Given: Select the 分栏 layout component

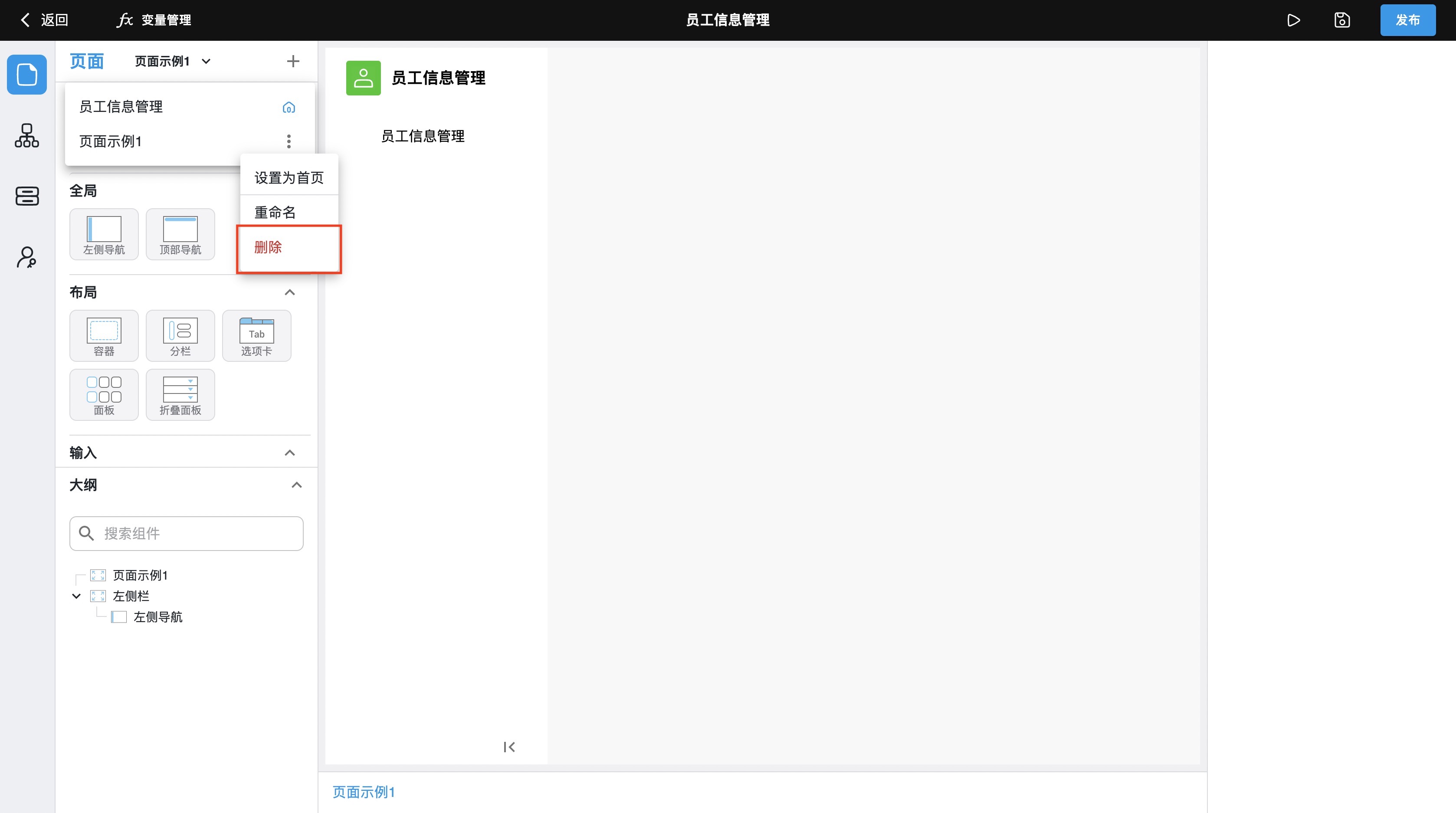Looking at the screenshot, I should click(x=180, y=336).
